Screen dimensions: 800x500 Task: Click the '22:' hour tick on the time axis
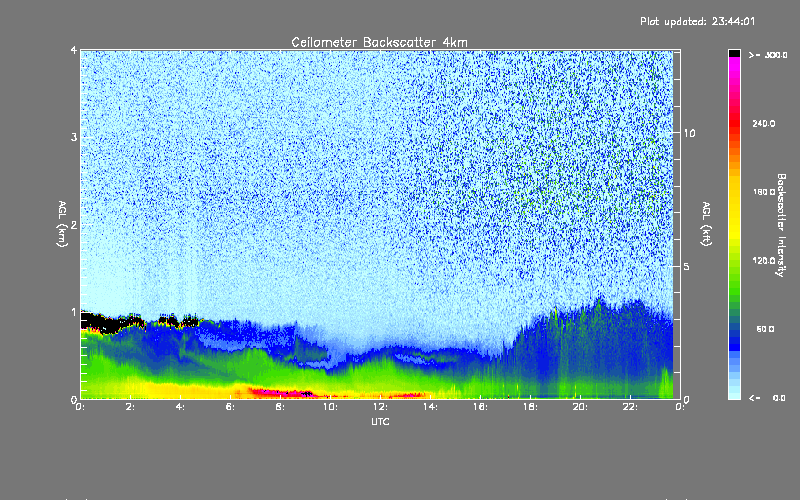pyautogui.click(x=630, y=407)
